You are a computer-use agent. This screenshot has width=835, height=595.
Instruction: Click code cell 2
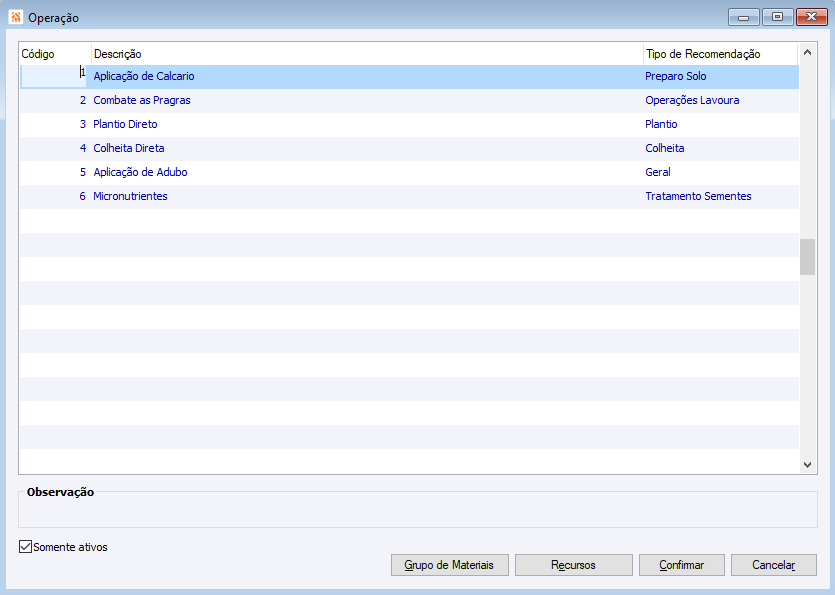pos(55,100)
